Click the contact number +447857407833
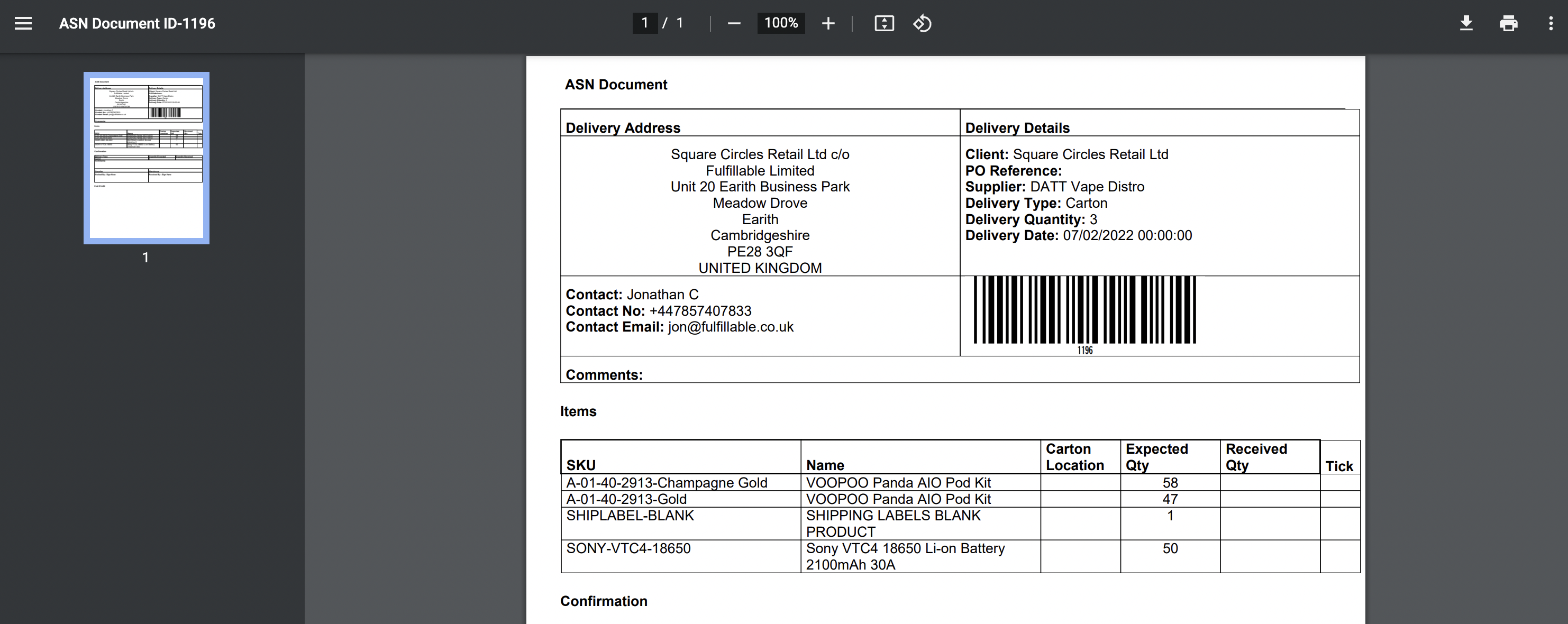Viewport: 1568px width, 624px height. point(700,311)
